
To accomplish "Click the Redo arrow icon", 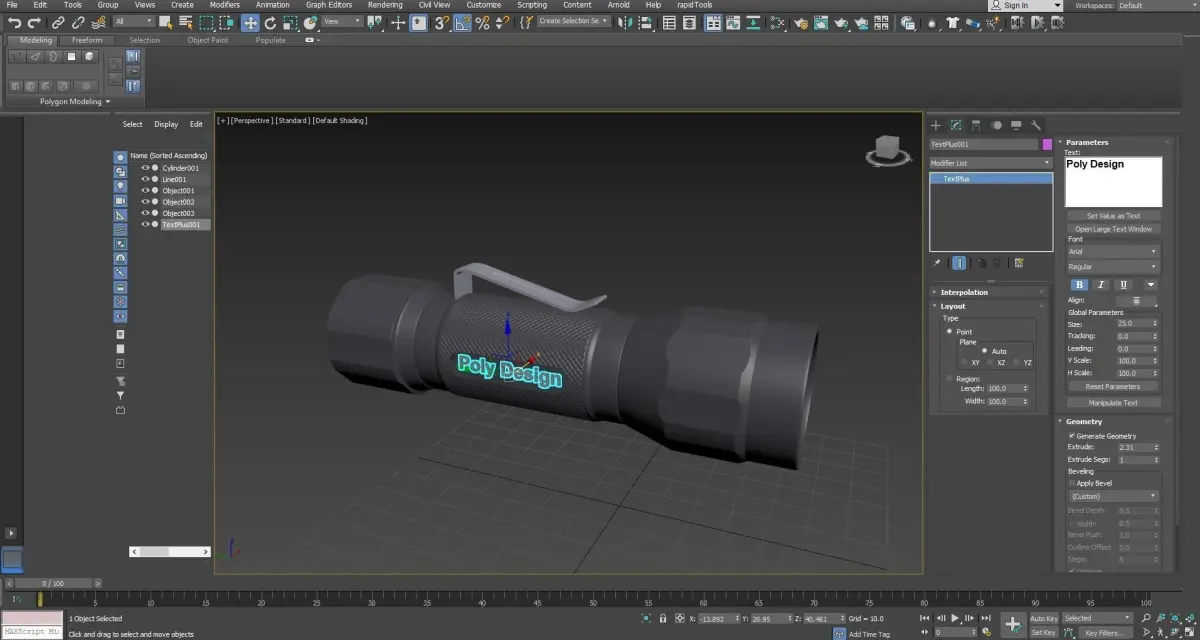I will tap(35, 23).
